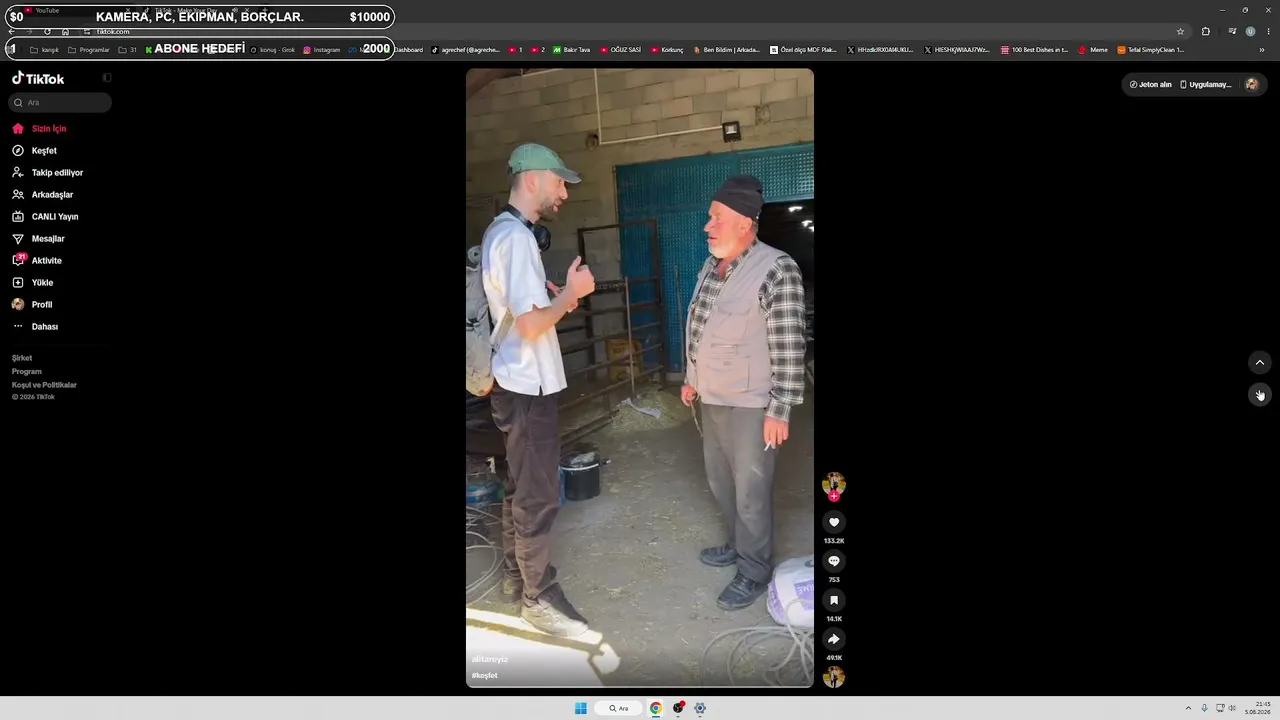Image resolution: width=1280 pixels, height=720 pixels.
Task: Open Chrome from the taskbar
Action: [x=656, y=708]
